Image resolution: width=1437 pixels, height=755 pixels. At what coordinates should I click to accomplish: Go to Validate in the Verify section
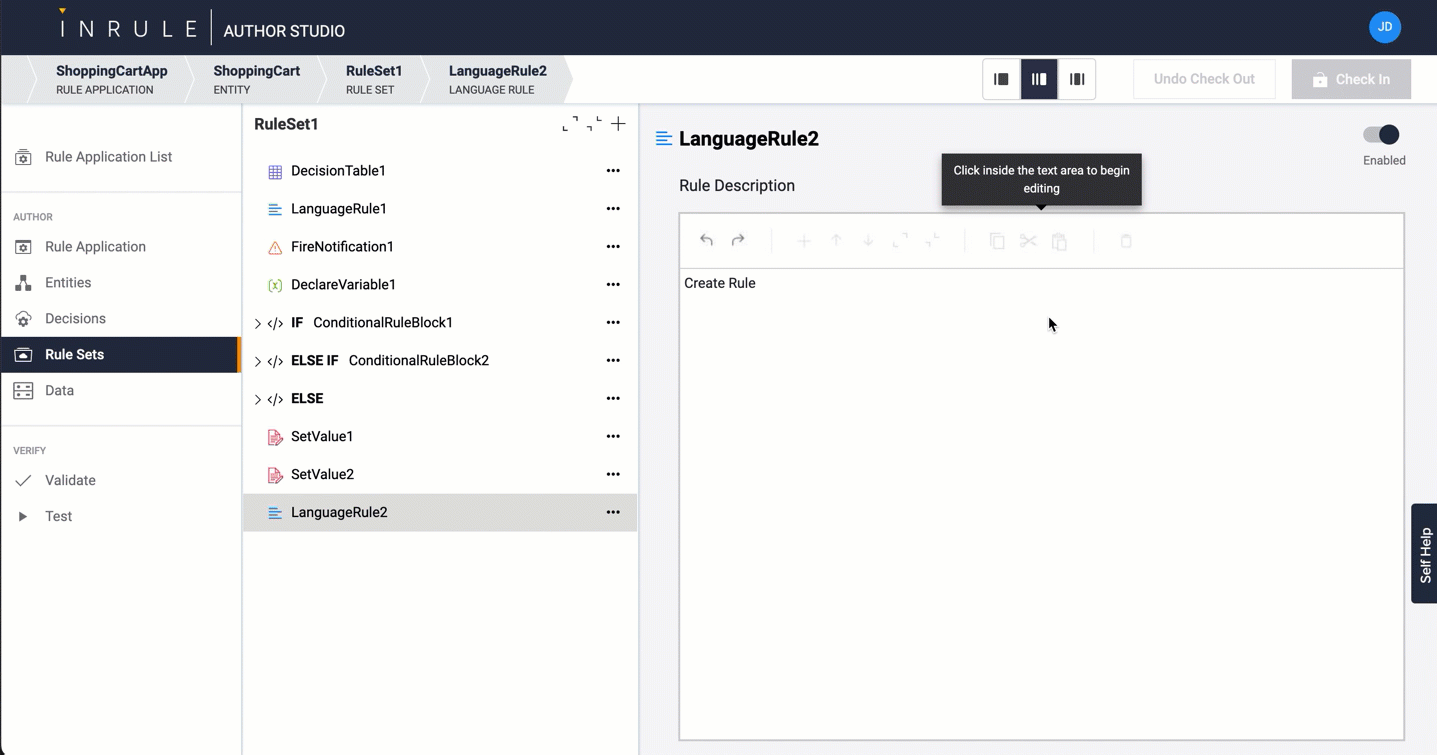70,481
